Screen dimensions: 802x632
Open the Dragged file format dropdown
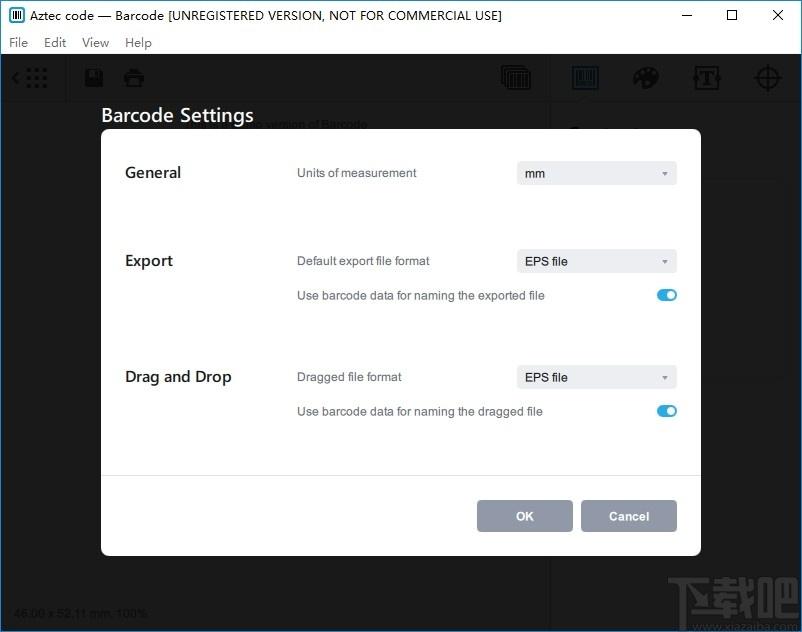click(596, 377)
